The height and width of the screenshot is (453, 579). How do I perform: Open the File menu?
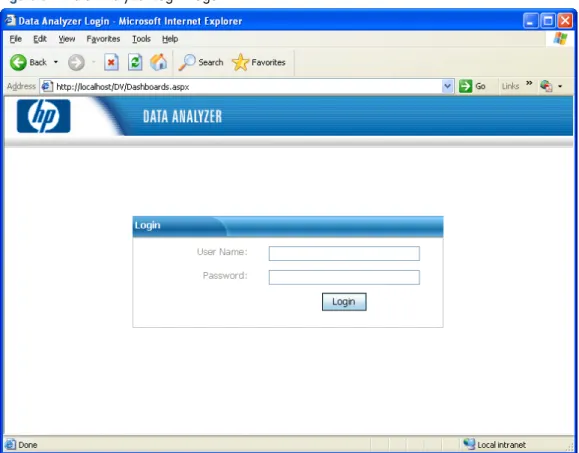(x=16, y=39)
